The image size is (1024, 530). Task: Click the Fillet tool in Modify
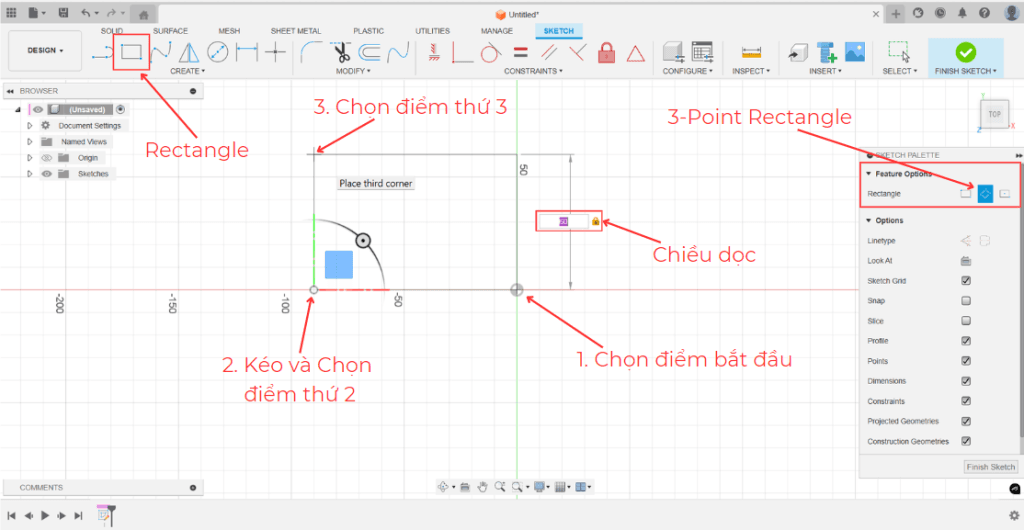coord(311,52)
